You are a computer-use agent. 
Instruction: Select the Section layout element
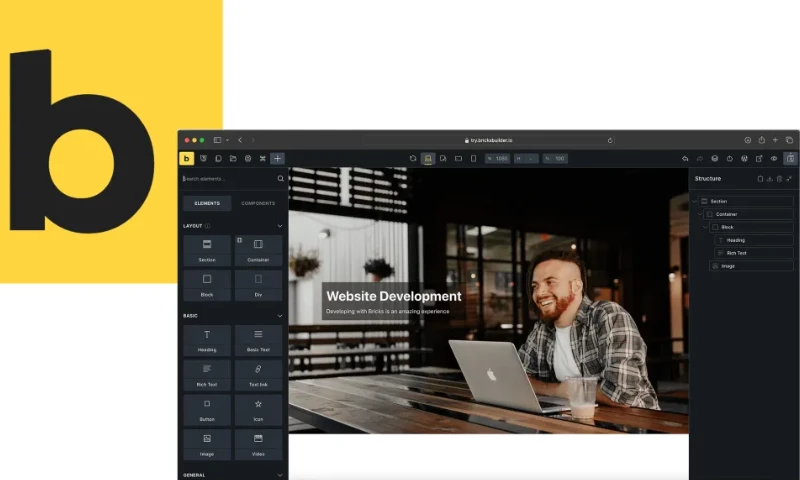click(x=207, y=250)
